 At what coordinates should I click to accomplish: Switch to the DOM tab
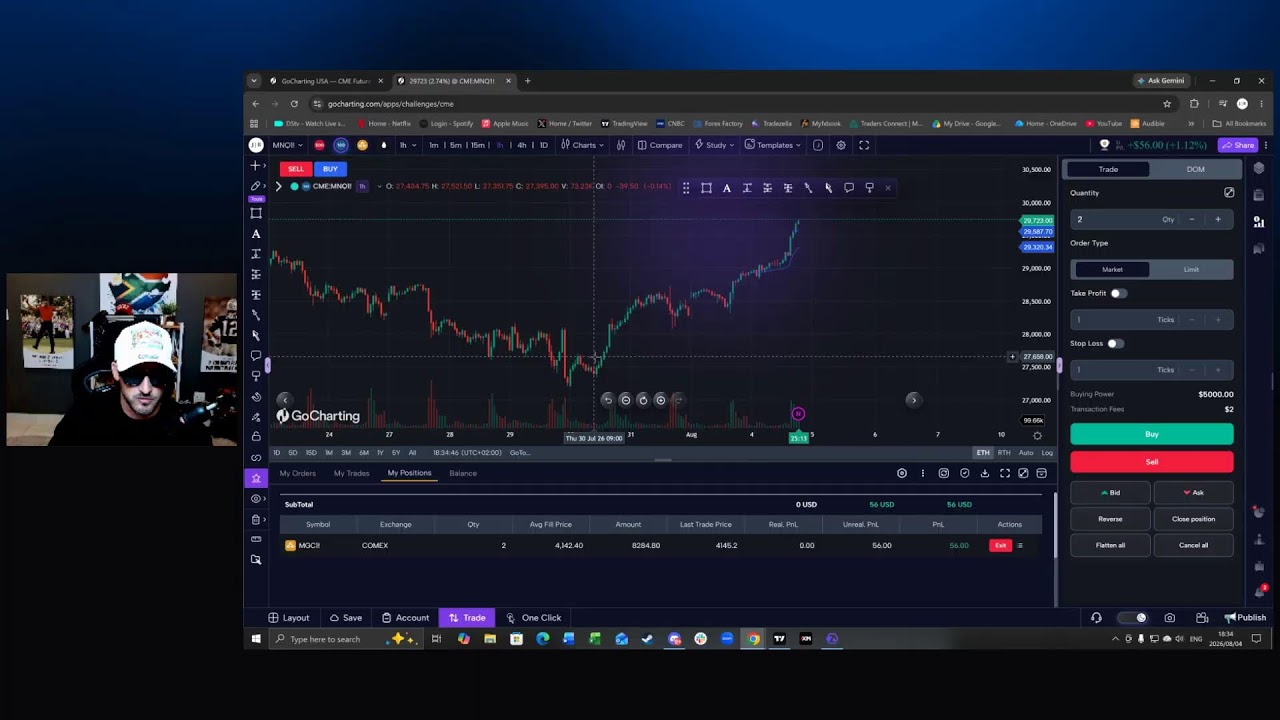[1195, 169]
